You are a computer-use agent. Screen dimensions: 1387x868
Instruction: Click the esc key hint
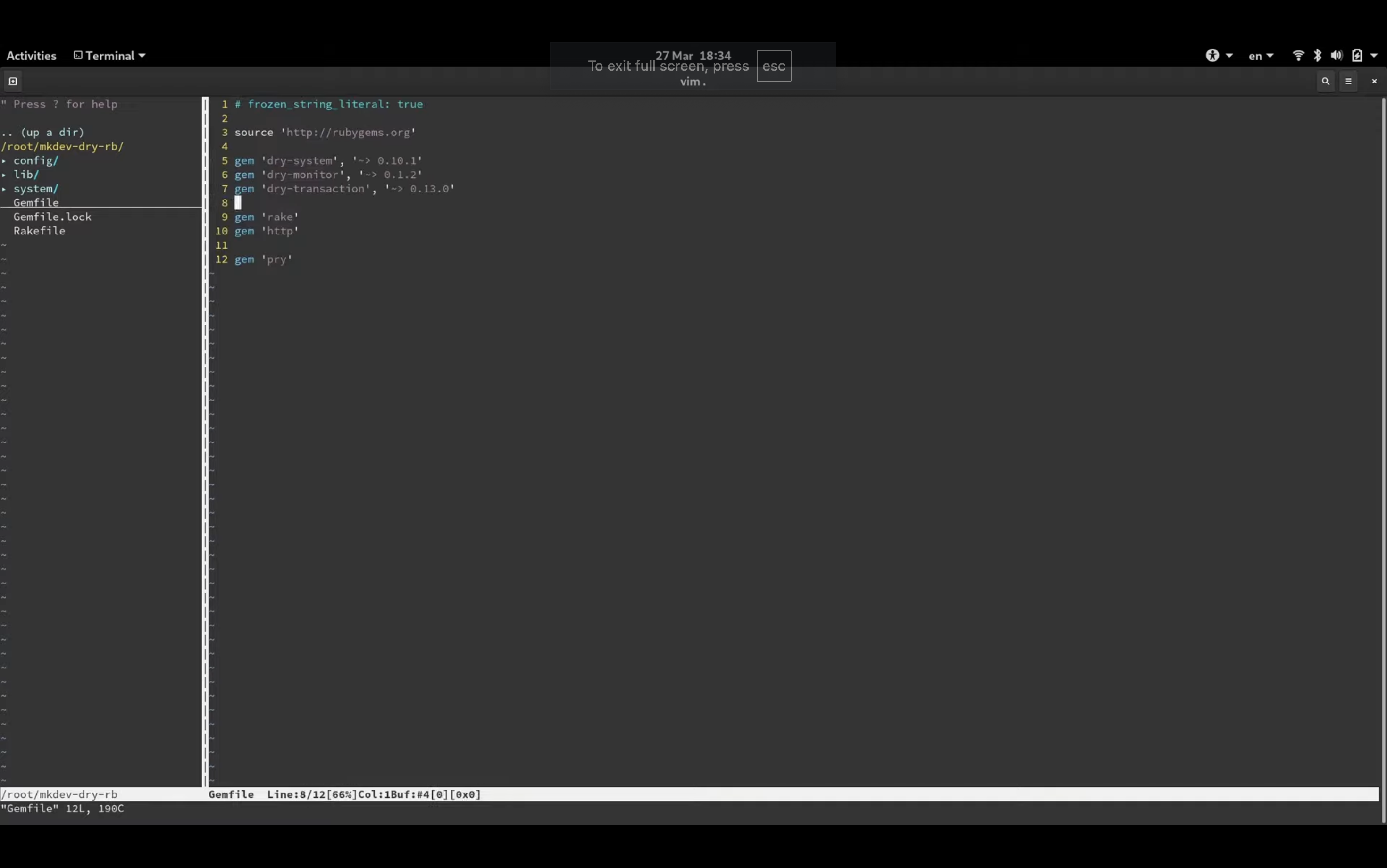(774, 66)
